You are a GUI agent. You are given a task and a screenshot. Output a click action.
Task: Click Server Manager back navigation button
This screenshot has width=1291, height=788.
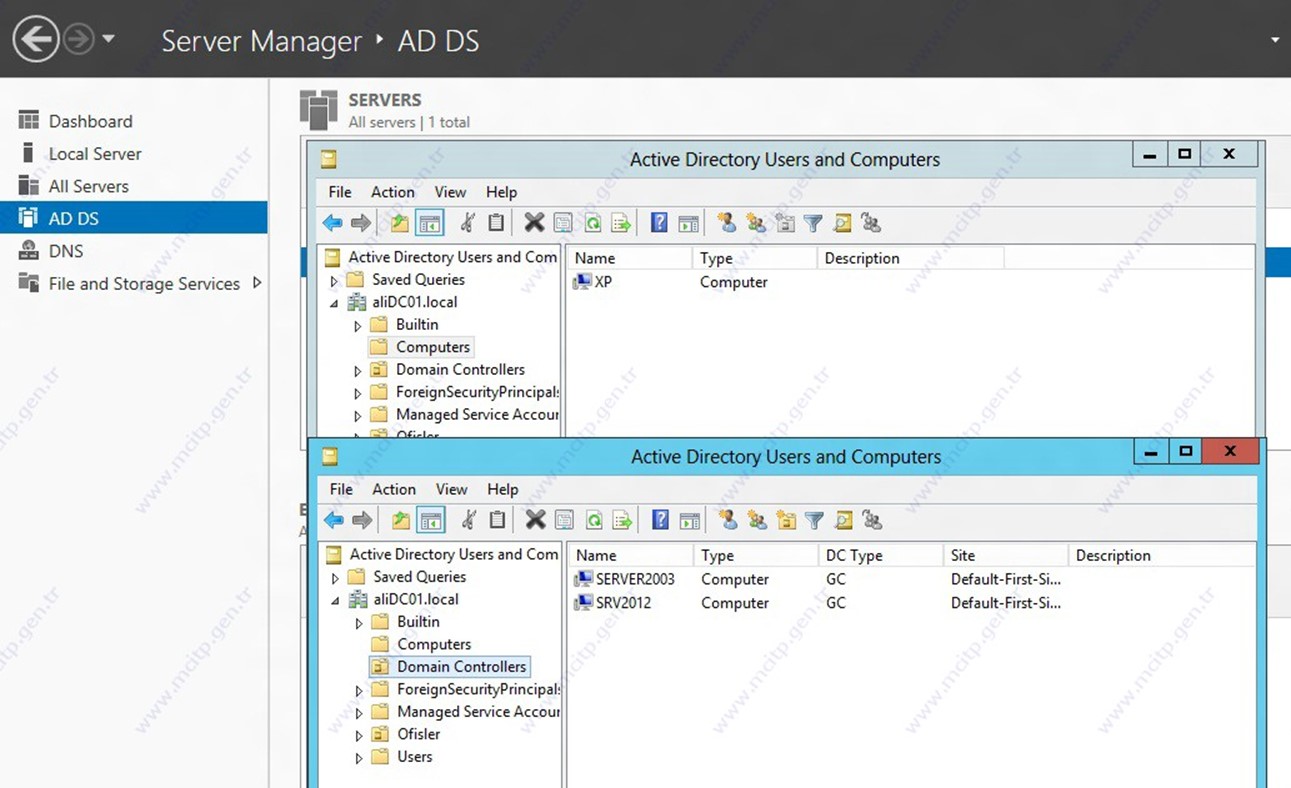pyautogui.click(x=36, y=39)
